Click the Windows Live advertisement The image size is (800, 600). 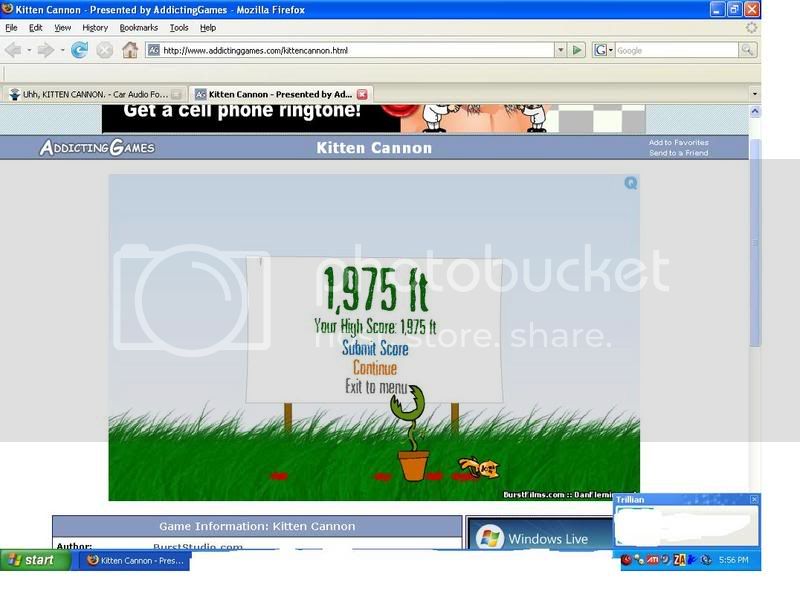541,534
